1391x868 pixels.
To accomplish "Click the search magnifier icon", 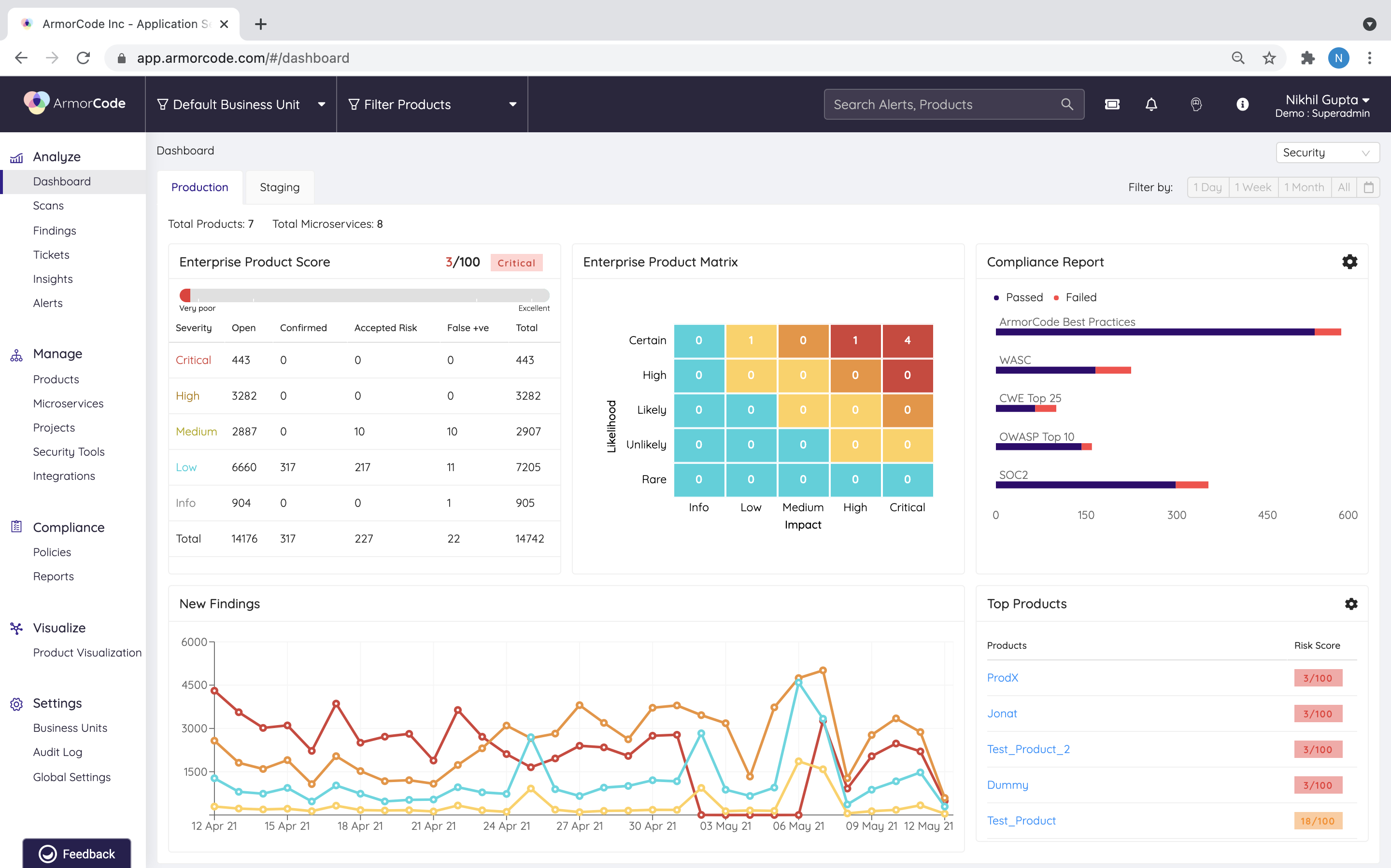I will (x=1066, y=104).
